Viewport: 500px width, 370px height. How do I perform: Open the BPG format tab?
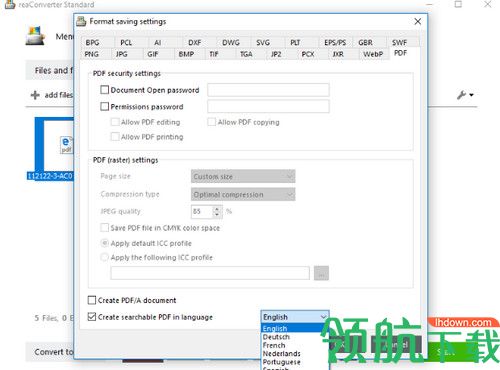(92, 43)
